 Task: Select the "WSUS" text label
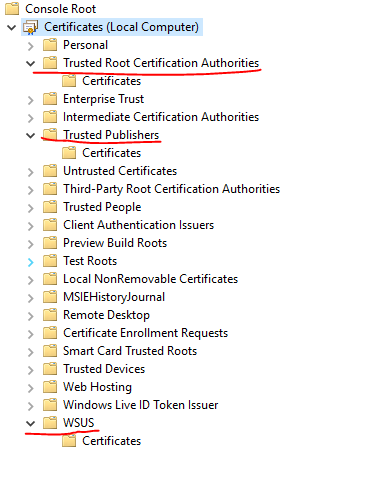[79, 423]
